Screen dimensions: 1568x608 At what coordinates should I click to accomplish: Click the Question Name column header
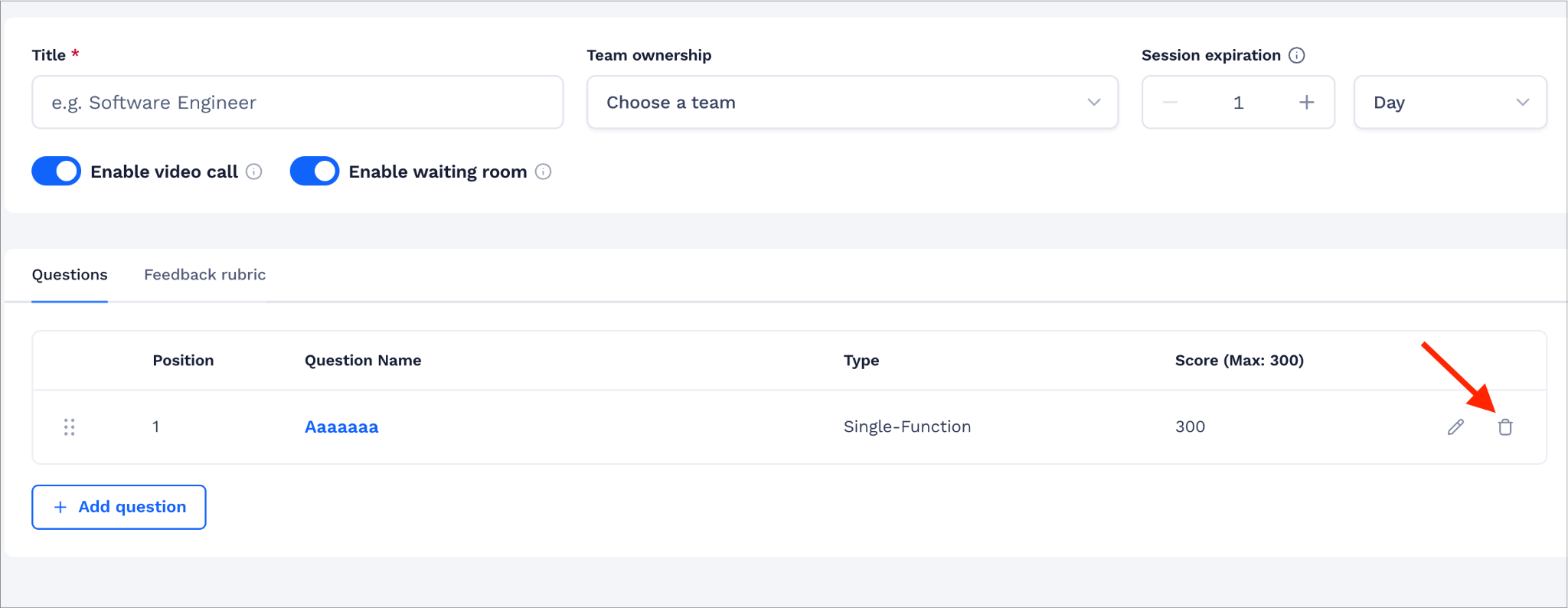[363, 361]
